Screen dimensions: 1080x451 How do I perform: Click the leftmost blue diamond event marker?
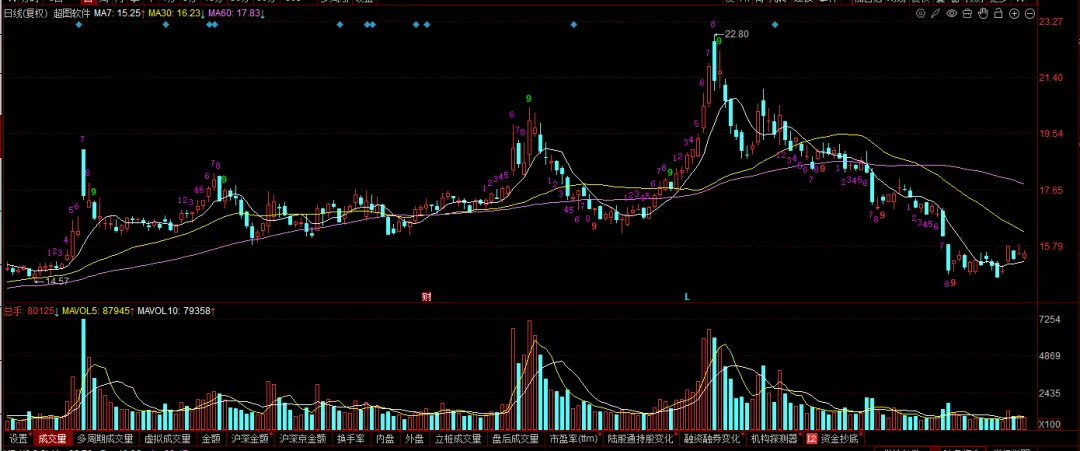coord(79,25)
